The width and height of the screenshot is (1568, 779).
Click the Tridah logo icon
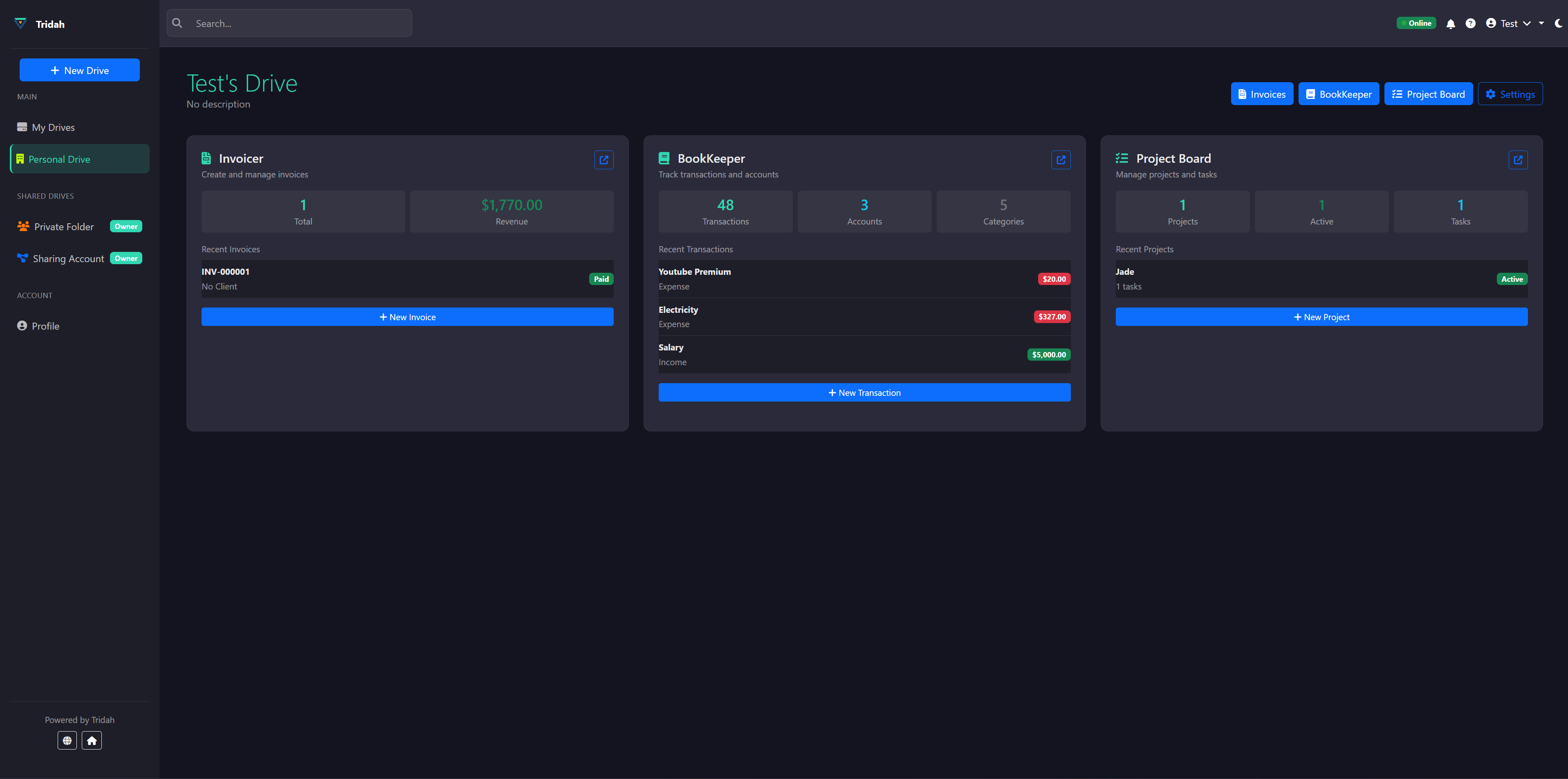20,23
